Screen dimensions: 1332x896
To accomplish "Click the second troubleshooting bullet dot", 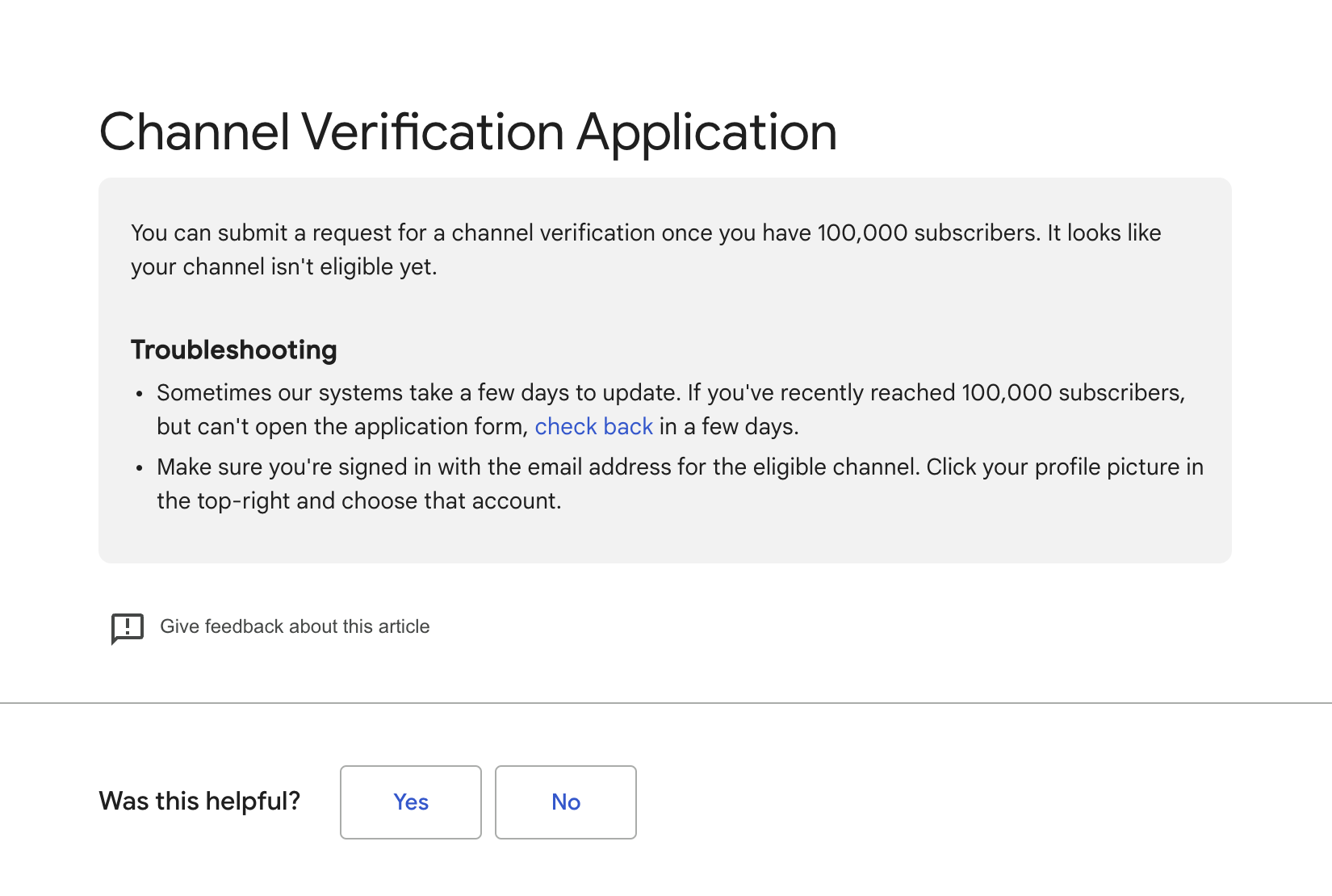I will 140,468.
